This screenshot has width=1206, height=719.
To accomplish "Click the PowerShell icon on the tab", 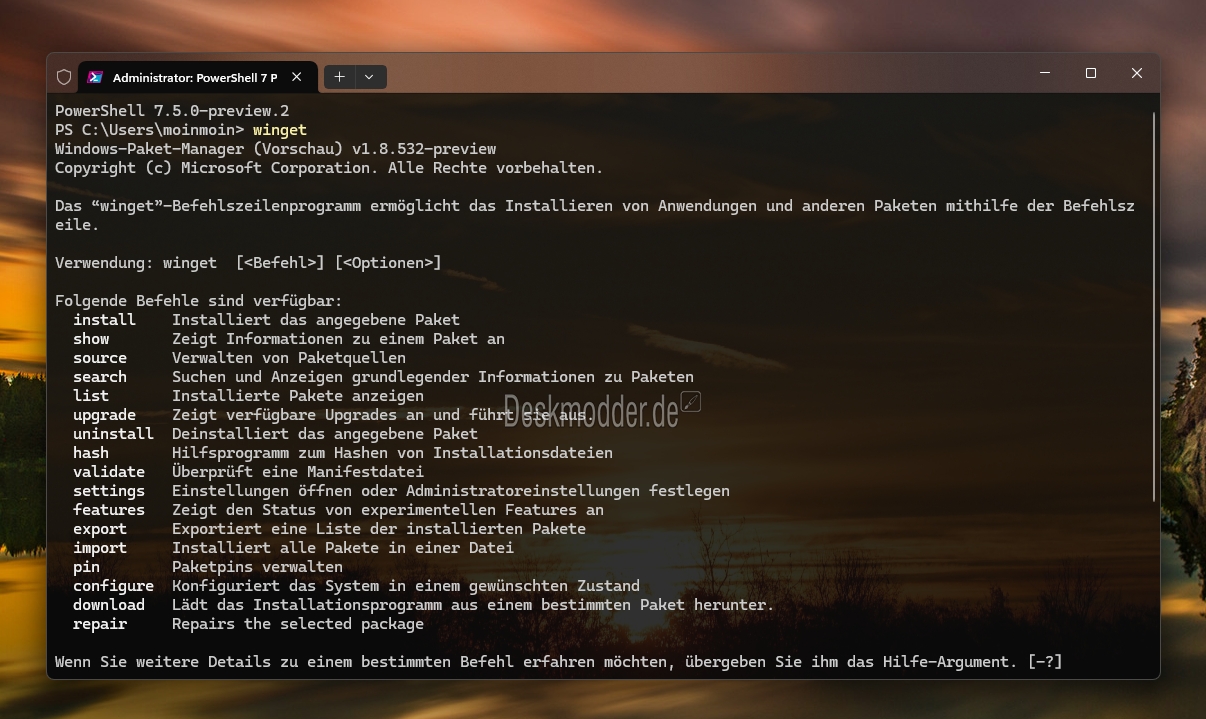I will click(x=95, y=77).
